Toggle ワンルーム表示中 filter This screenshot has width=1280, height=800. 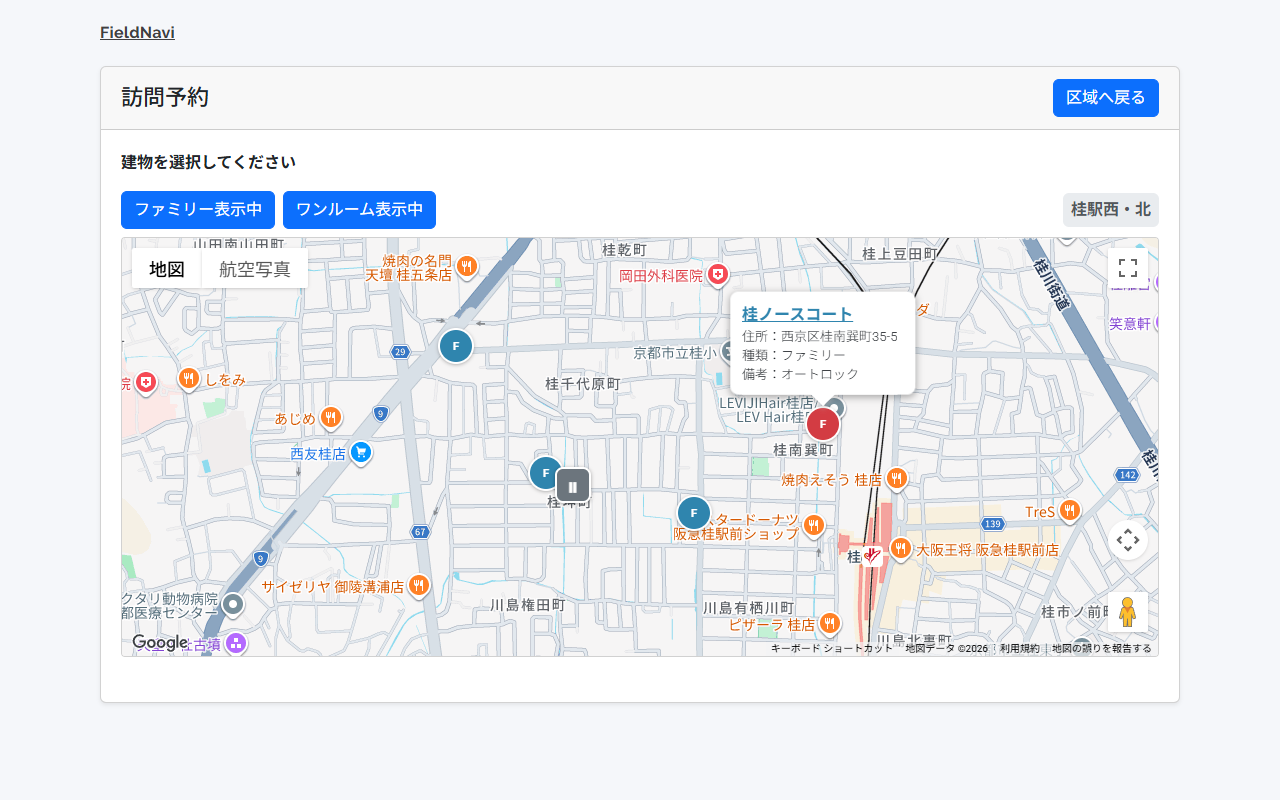coord(359,210)
